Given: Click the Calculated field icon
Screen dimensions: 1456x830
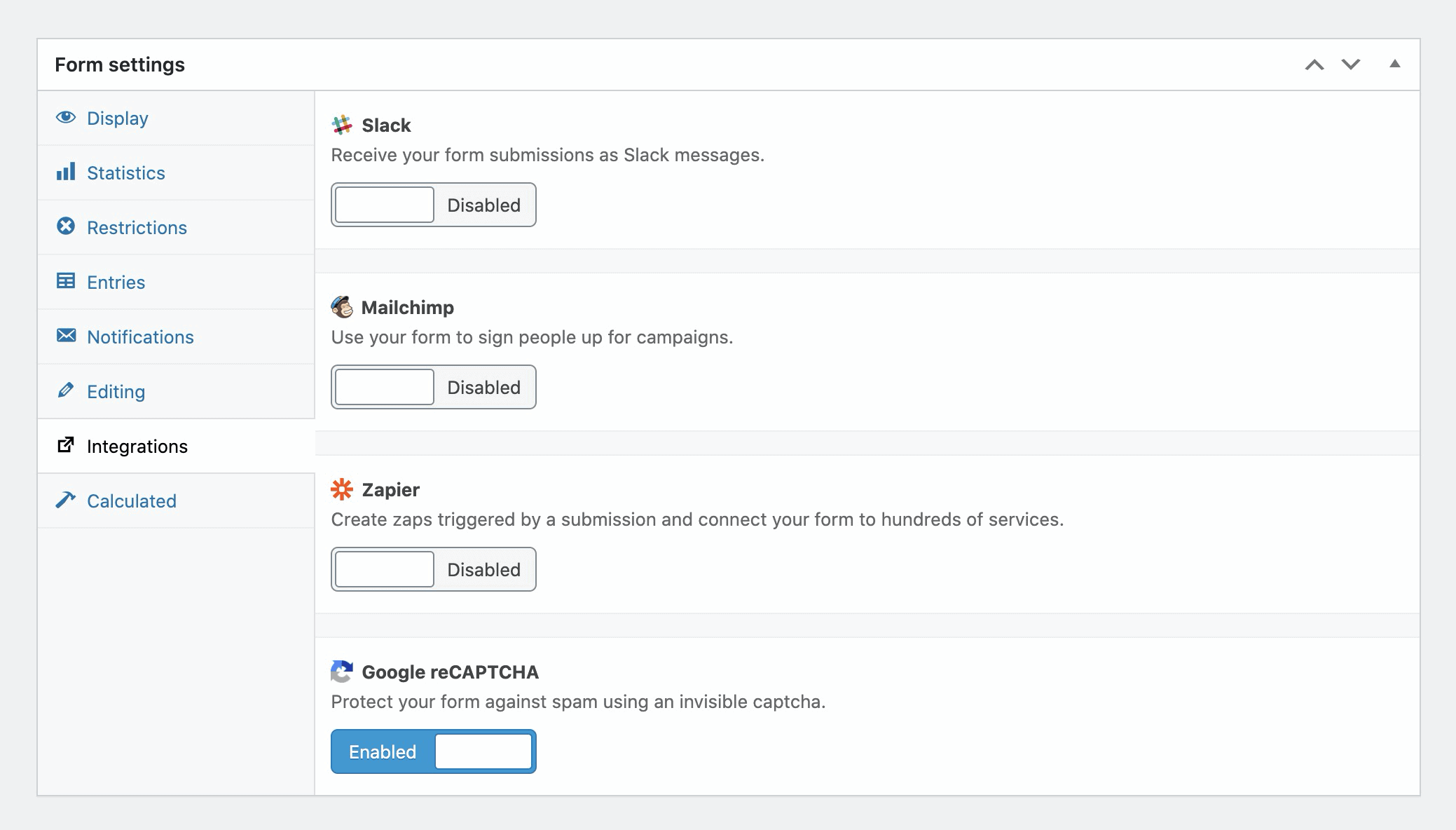Looking at the screenshot, I should pyautogui.click(x=65, y=500).
